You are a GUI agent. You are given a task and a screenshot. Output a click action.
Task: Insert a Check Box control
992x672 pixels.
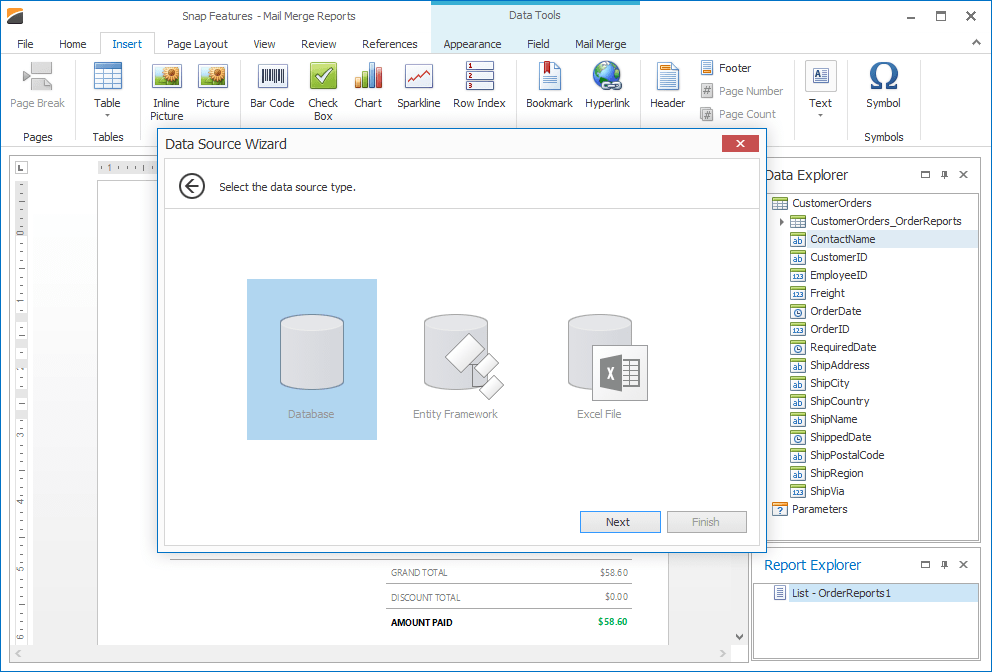click(x=323, y=77)
